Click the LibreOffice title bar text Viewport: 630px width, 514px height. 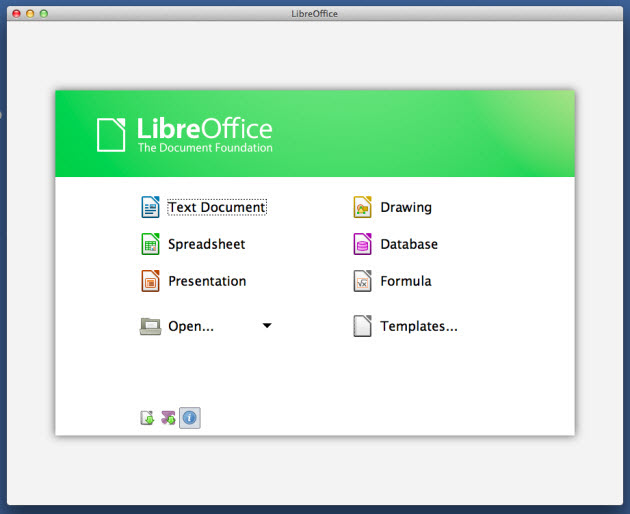coord(315,14)
